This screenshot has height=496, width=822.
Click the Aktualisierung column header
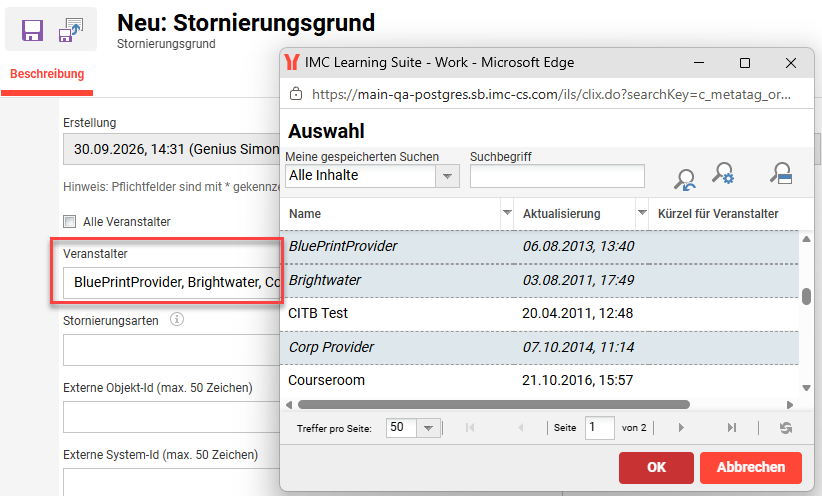(x=561, y=213)
